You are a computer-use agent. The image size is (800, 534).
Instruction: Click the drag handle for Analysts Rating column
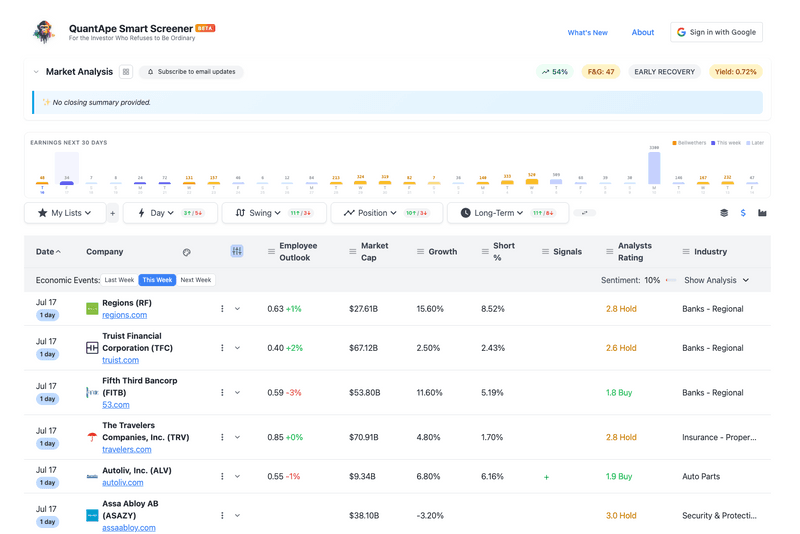point(610,251)
